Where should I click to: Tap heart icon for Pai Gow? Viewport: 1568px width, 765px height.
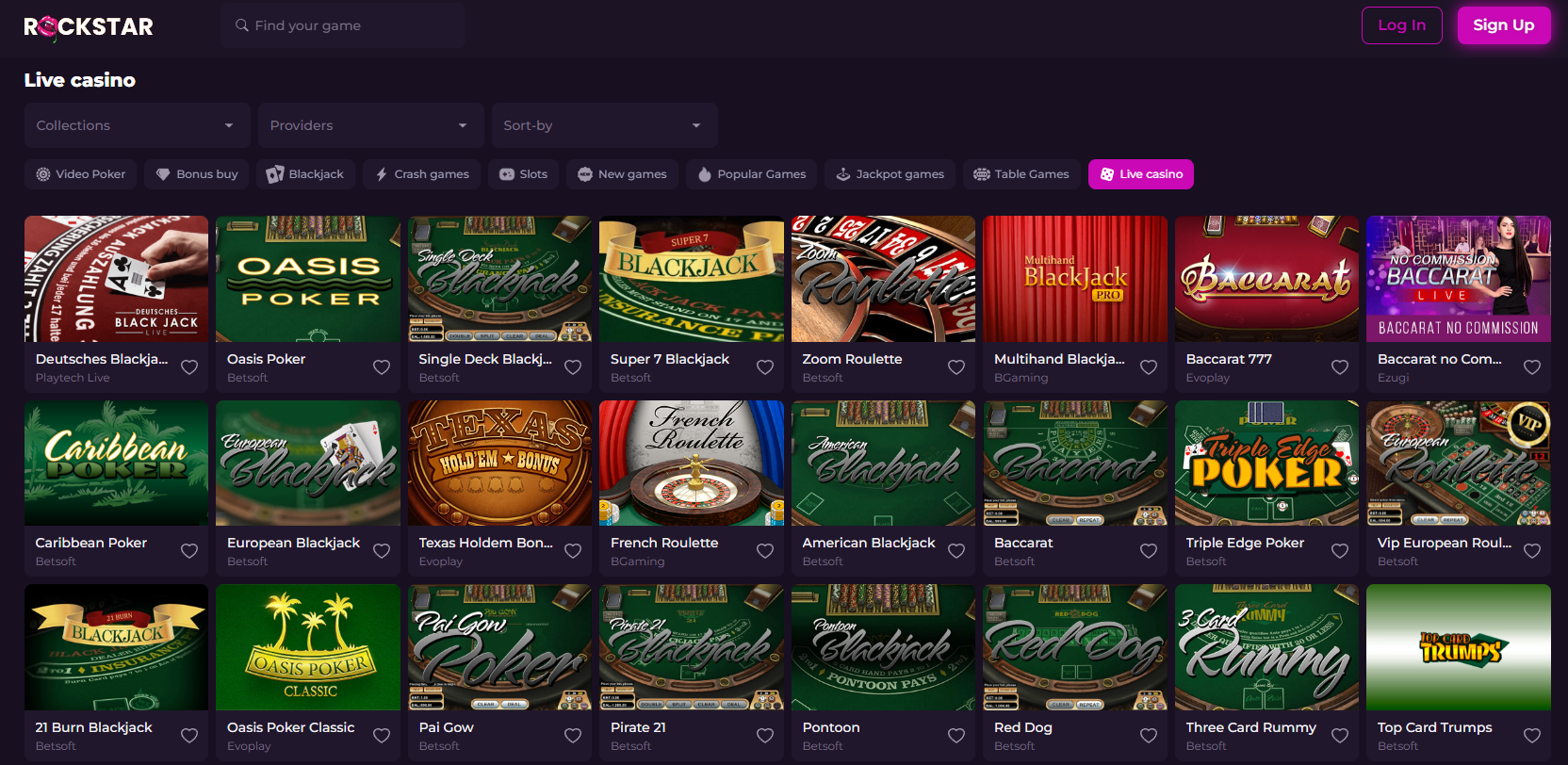click(x=573, y=736)
